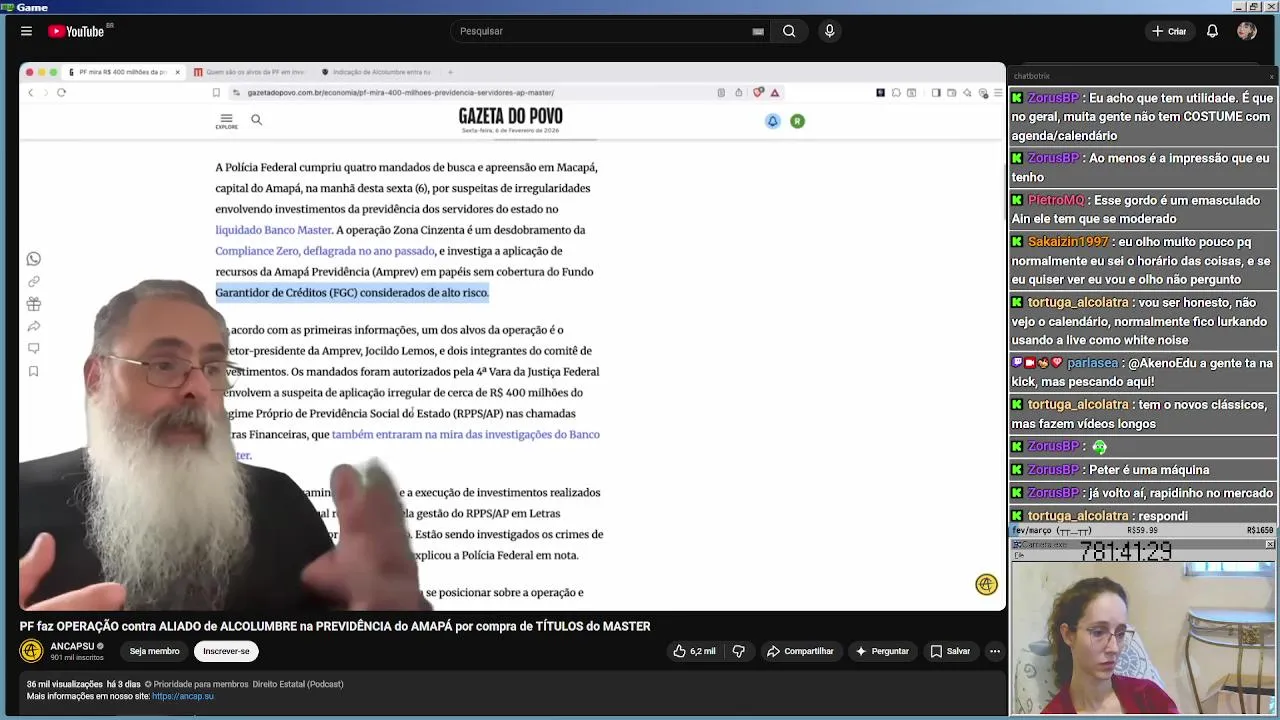This screenshot has width=1280, height=720.
Task: Click tortuga_alcolatra's 'respondi' message
Action: 1163,516
